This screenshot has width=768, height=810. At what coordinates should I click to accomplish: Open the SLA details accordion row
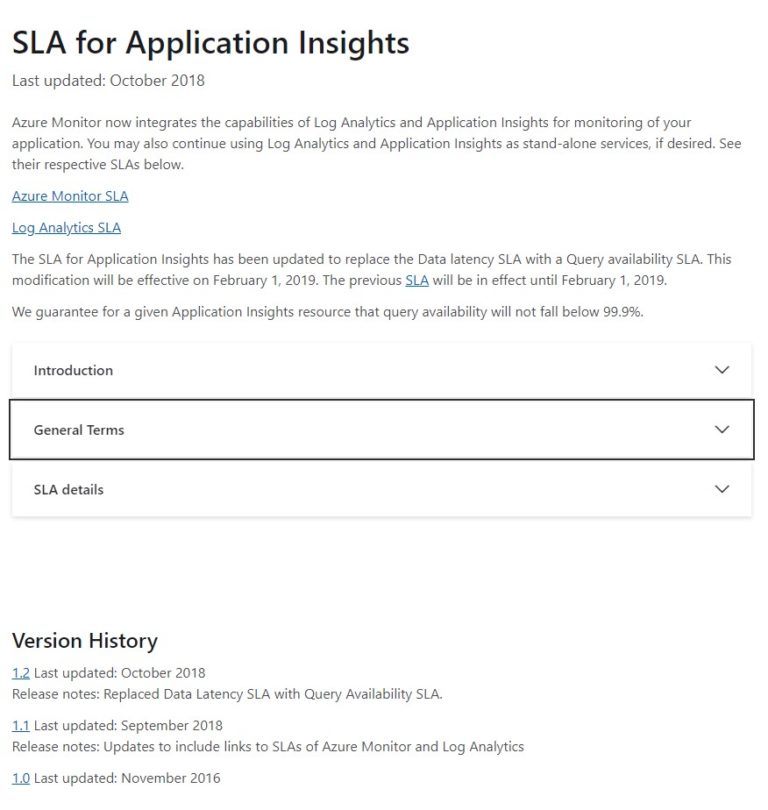pyautogui.click(x=380, y=489)
